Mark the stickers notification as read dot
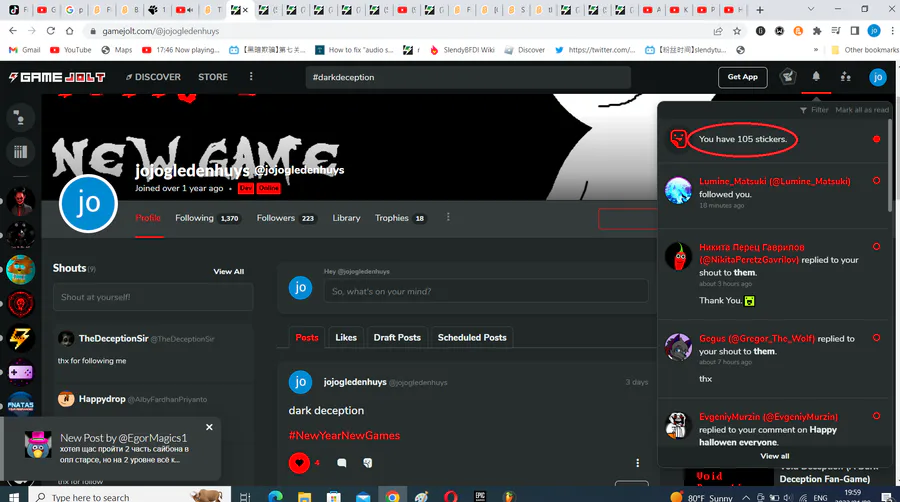This screenshot has width=900, height=502. [876, 139]
